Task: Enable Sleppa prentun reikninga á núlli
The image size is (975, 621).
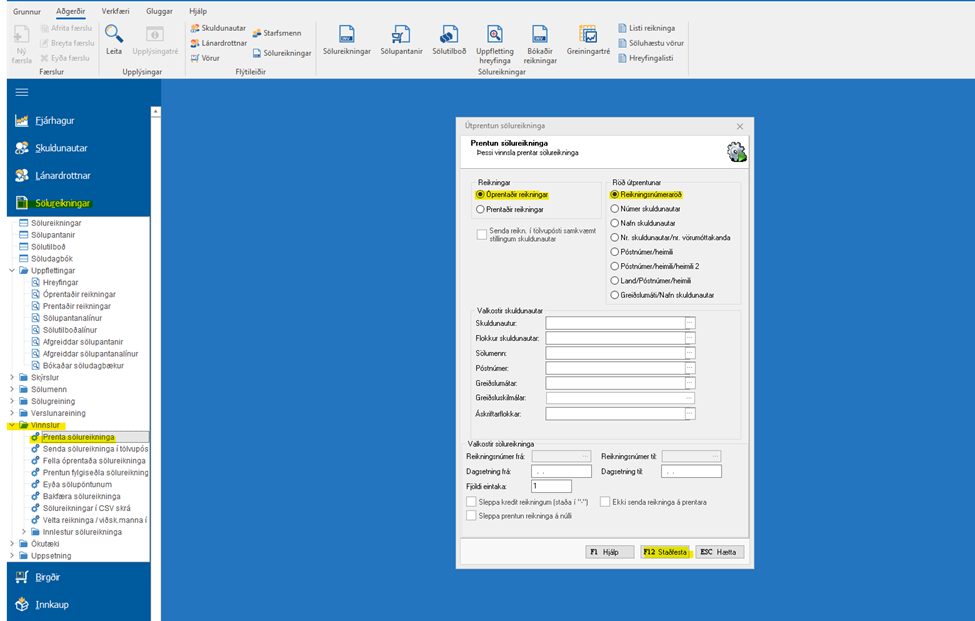Action: point(471,515)
